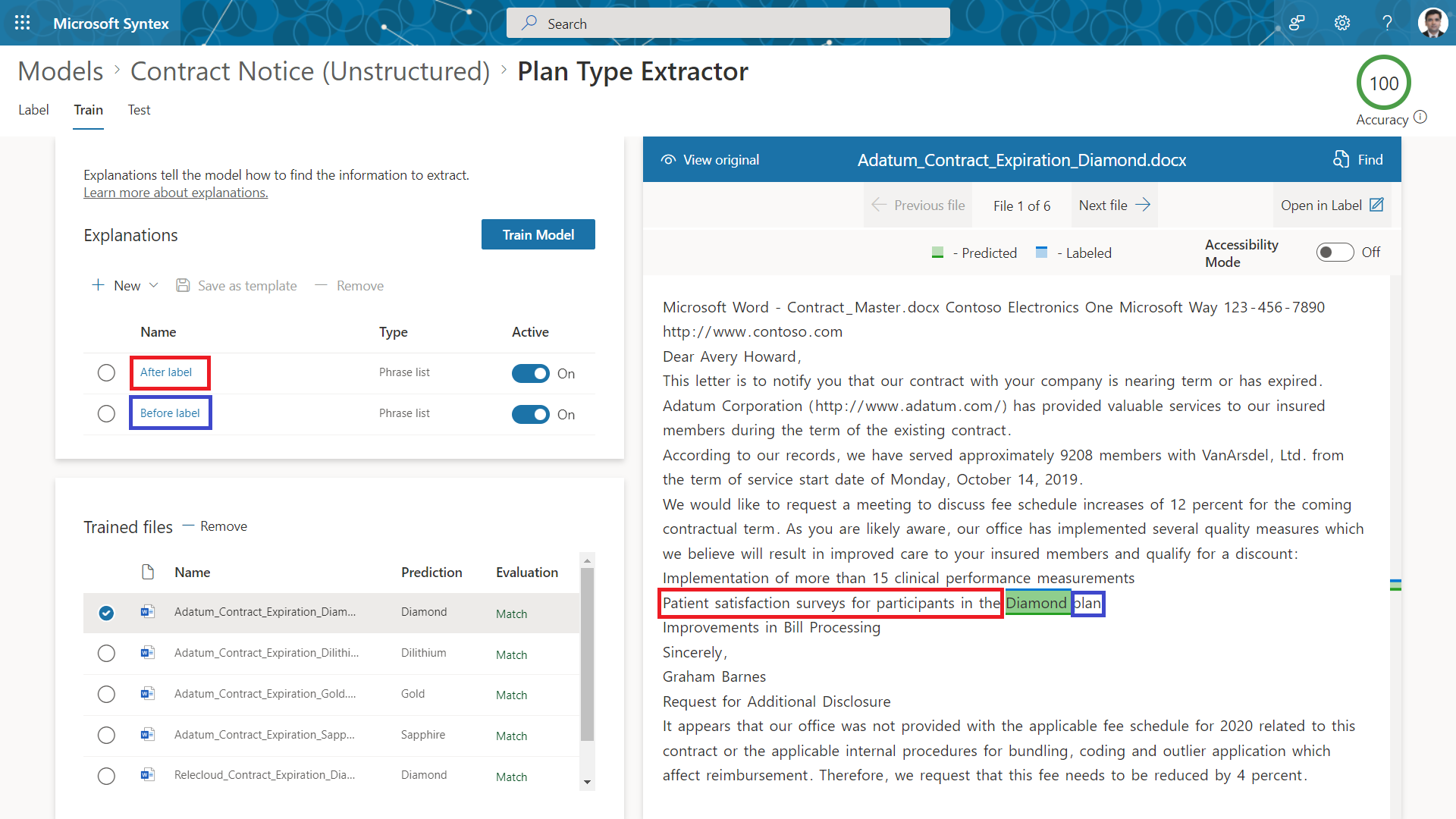The image size is (1456, 819).
Task: Click the feedback people icon in header
Action: pyautogui.click(x=1297, y=23)
